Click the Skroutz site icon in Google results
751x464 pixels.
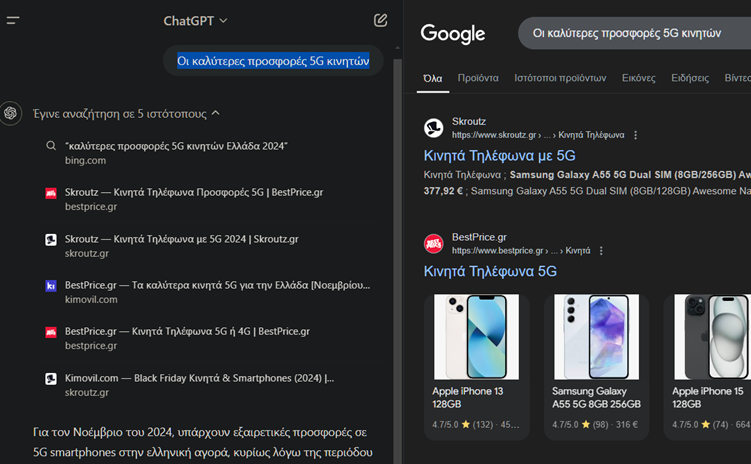[433, 128]
